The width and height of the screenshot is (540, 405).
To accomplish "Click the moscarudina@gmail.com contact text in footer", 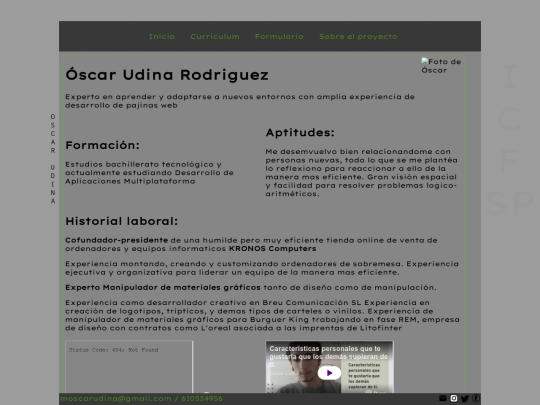I will point(116,398).
